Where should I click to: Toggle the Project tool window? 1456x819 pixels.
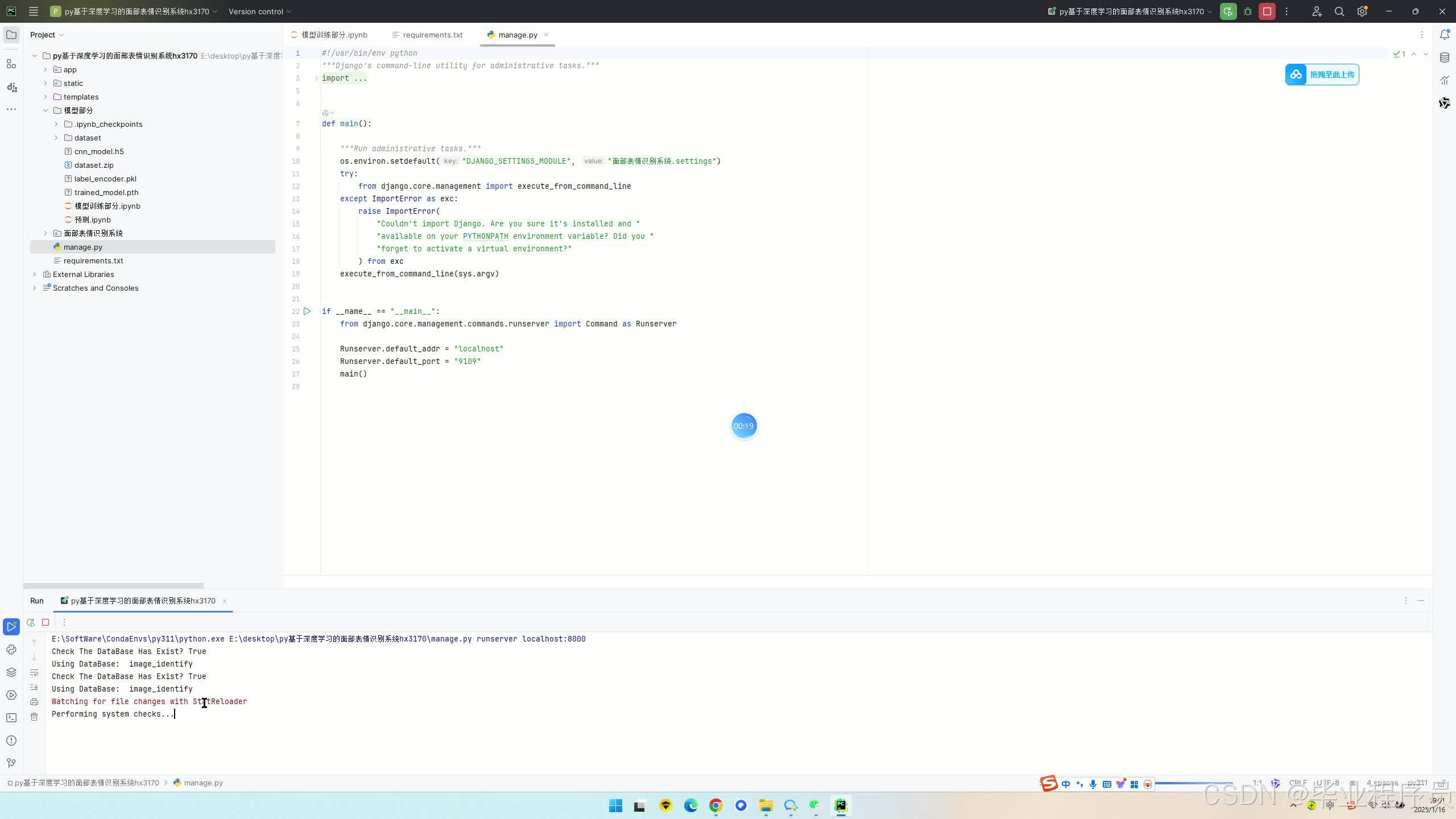pyautogui.click(x=11, y=35)
